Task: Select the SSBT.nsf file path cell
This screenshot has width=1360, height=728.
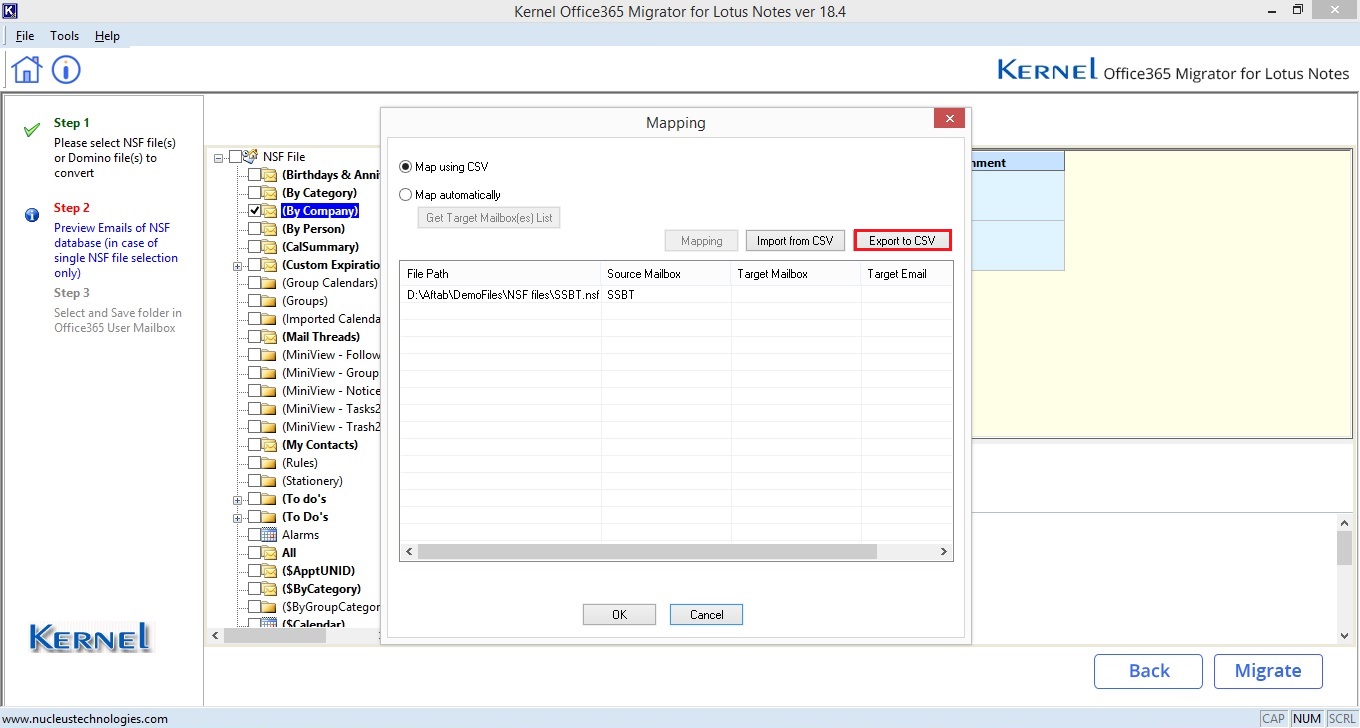Action: 501,295
